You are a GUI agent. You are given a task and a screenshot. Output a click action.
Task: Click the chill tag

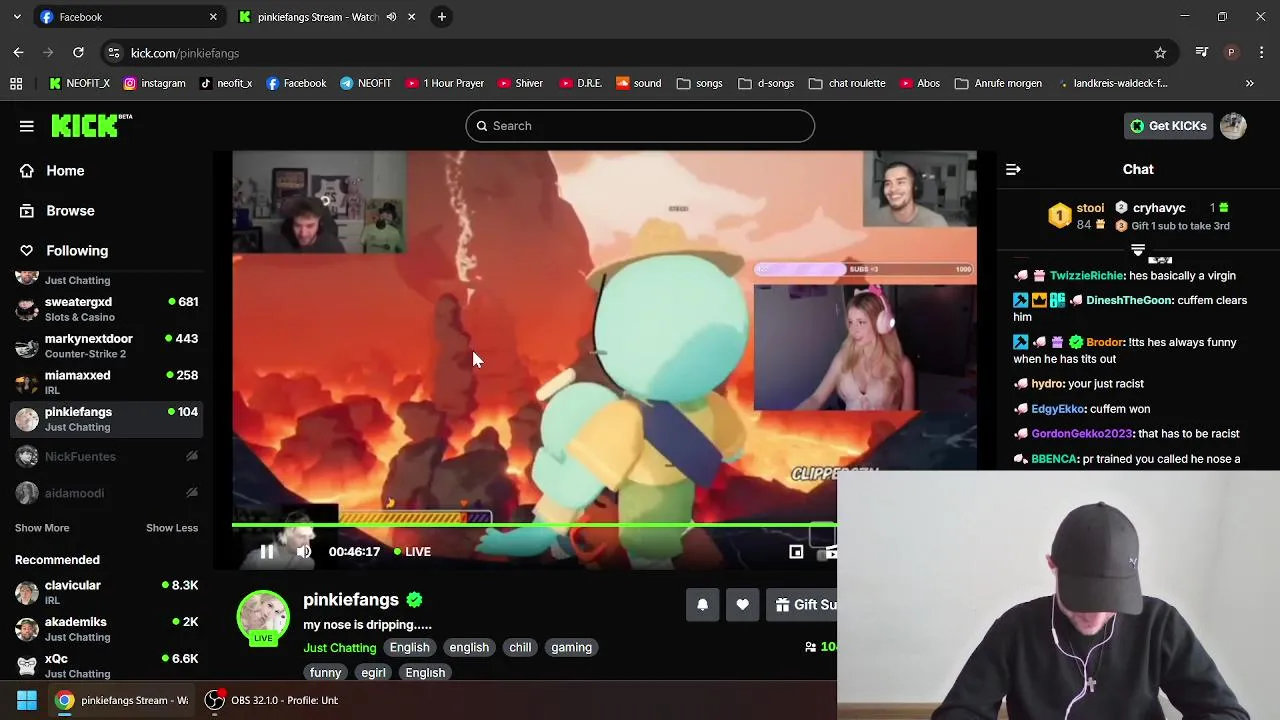[x=520, y=648]
